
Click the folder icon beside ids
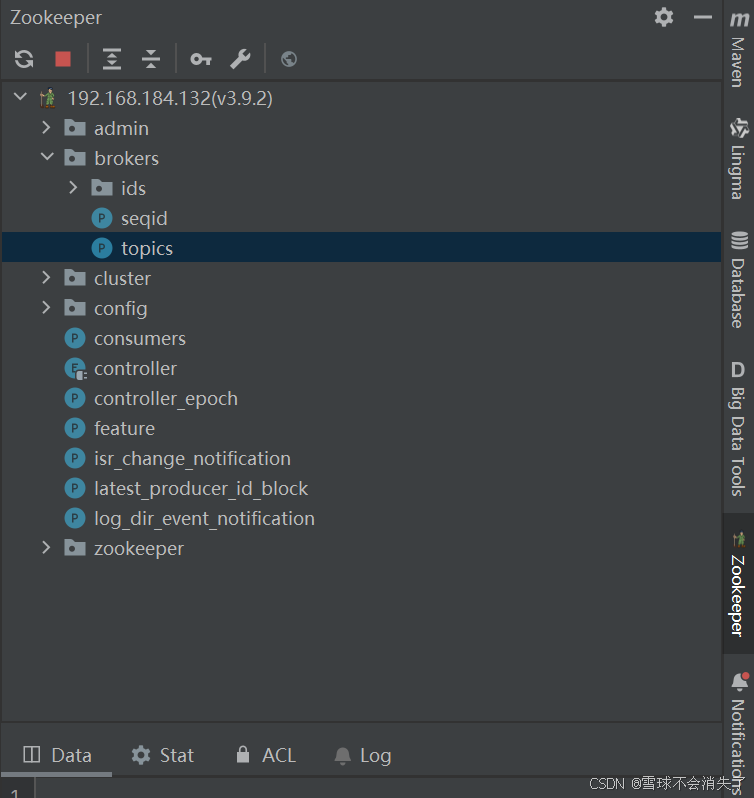point(102,188)
